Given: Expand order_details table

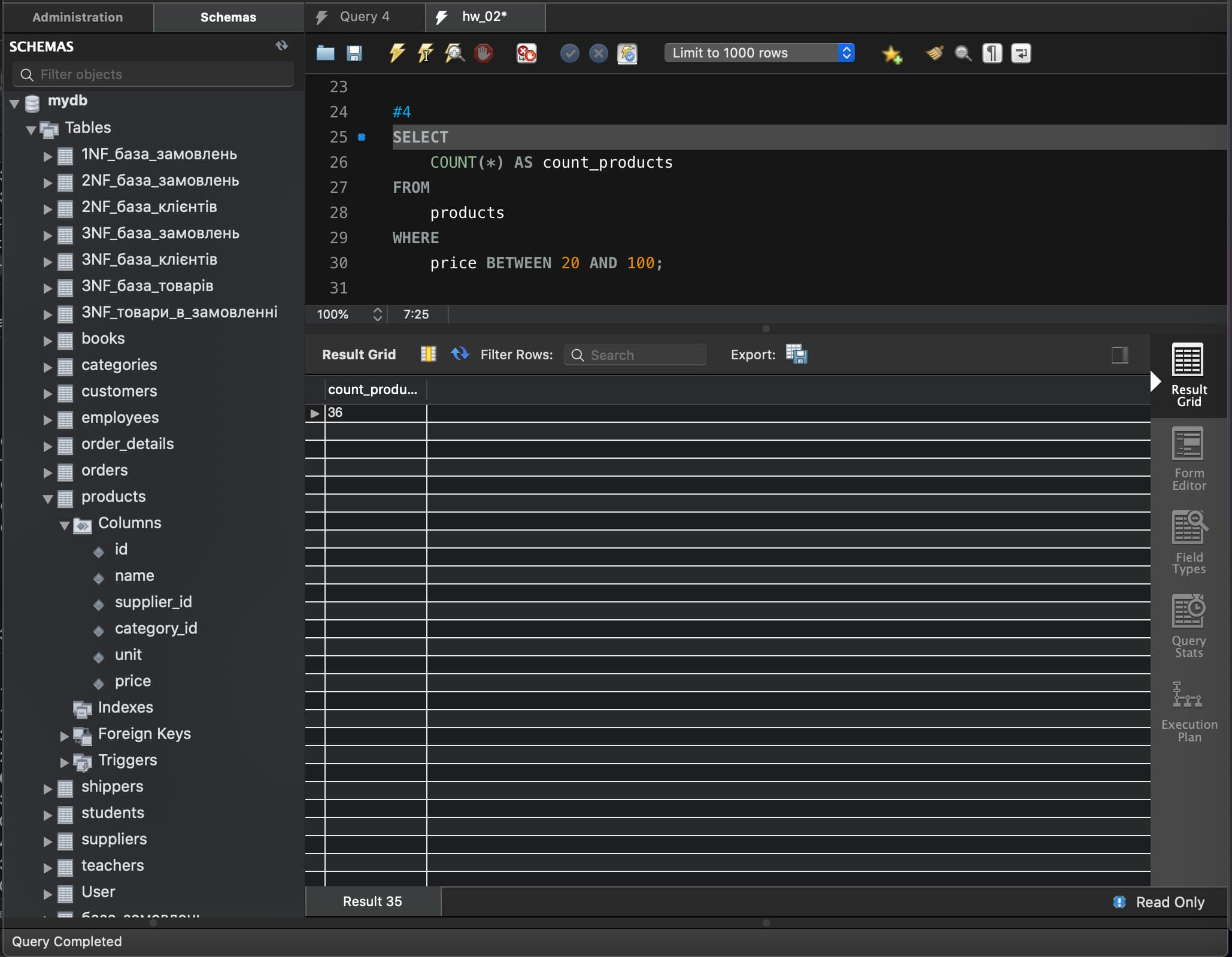Looking at the screenshot, I should pyautogui.click(x=47, y=446).
